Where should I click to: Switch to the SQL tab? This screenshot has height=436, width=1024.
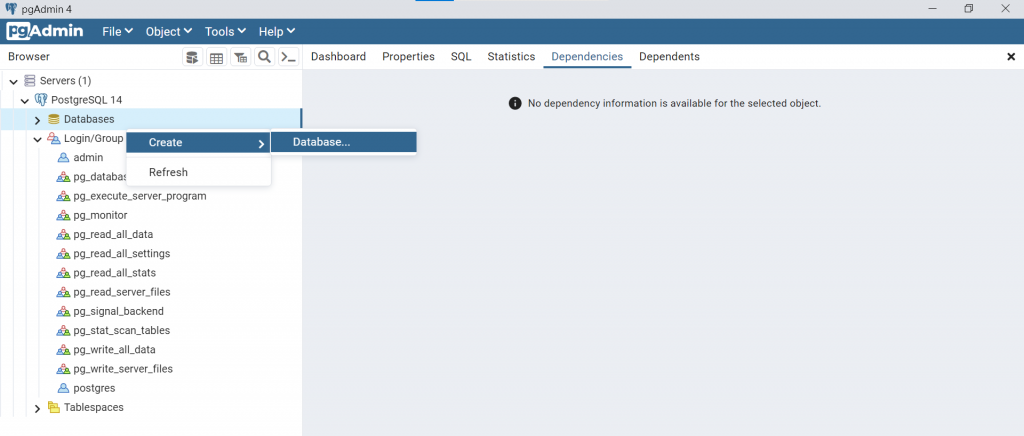(x=461, y=57)
